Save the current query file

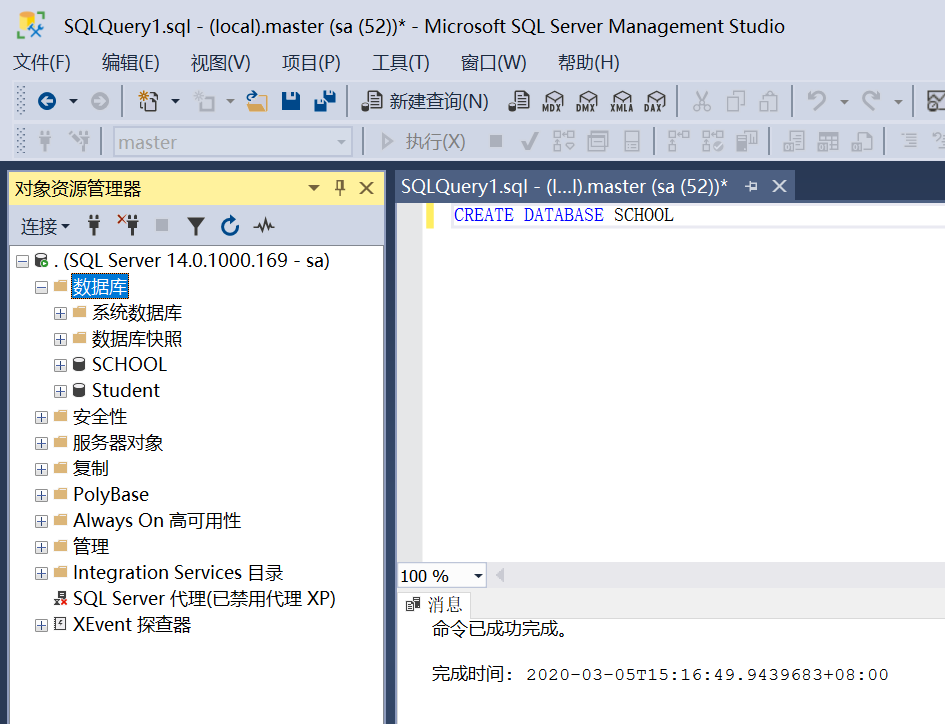(291, 101)
